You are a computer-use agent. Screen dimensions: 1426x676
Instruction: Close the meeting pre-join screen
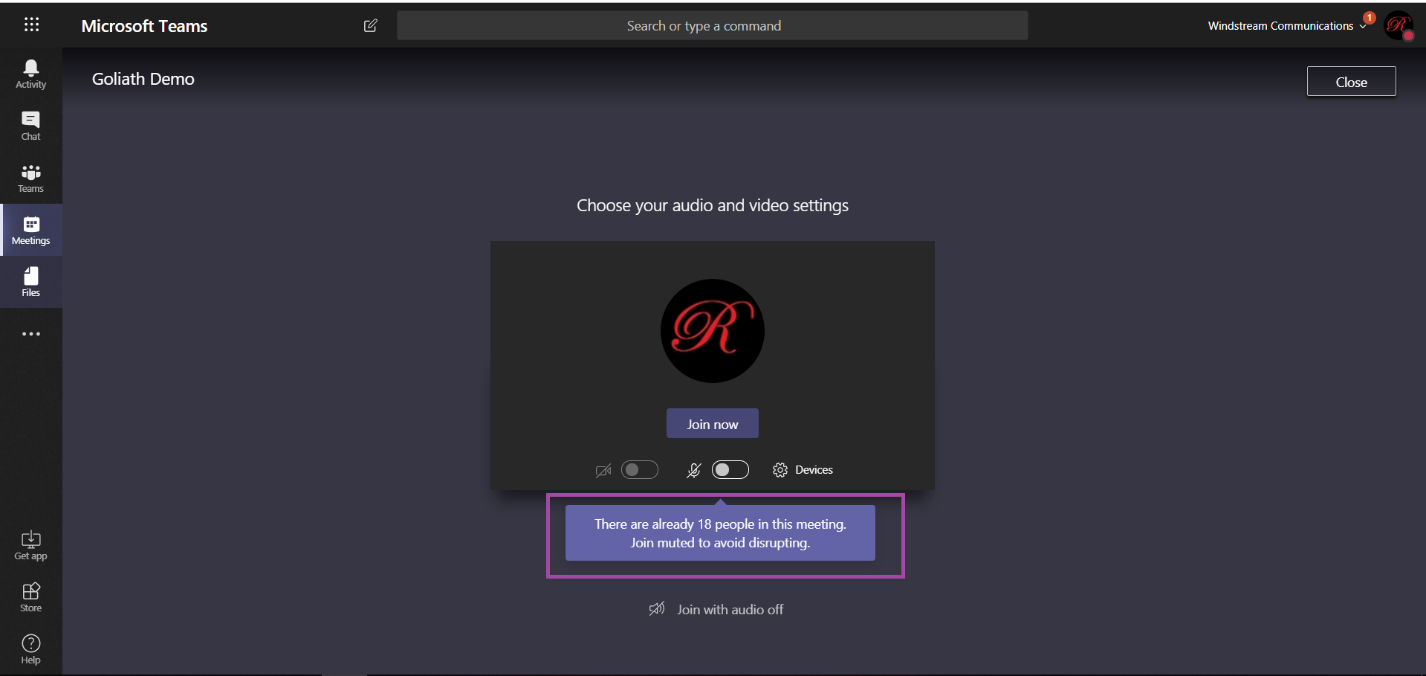pos(1351,82)
